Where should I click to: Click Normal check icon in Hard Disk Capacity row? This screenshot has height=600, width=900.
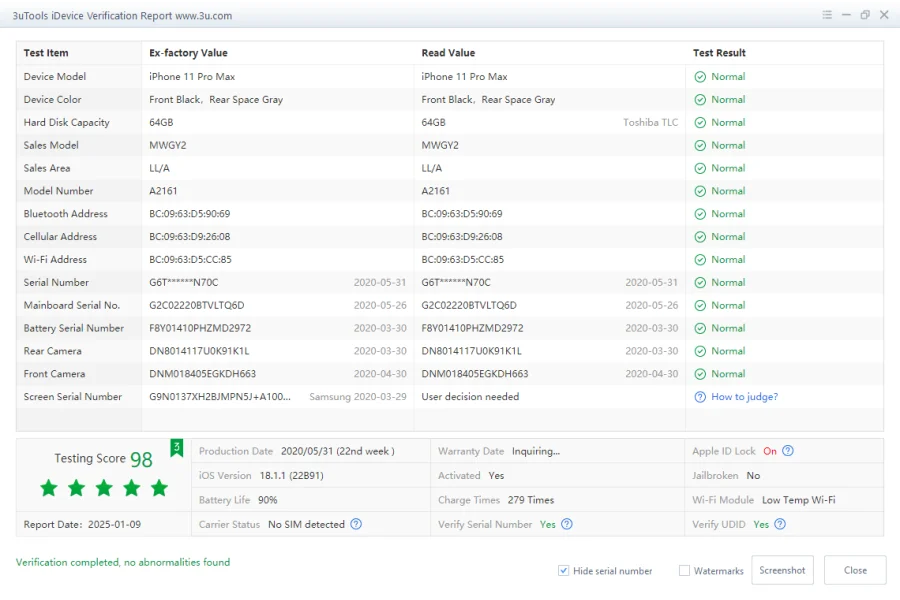coord(700,123)
